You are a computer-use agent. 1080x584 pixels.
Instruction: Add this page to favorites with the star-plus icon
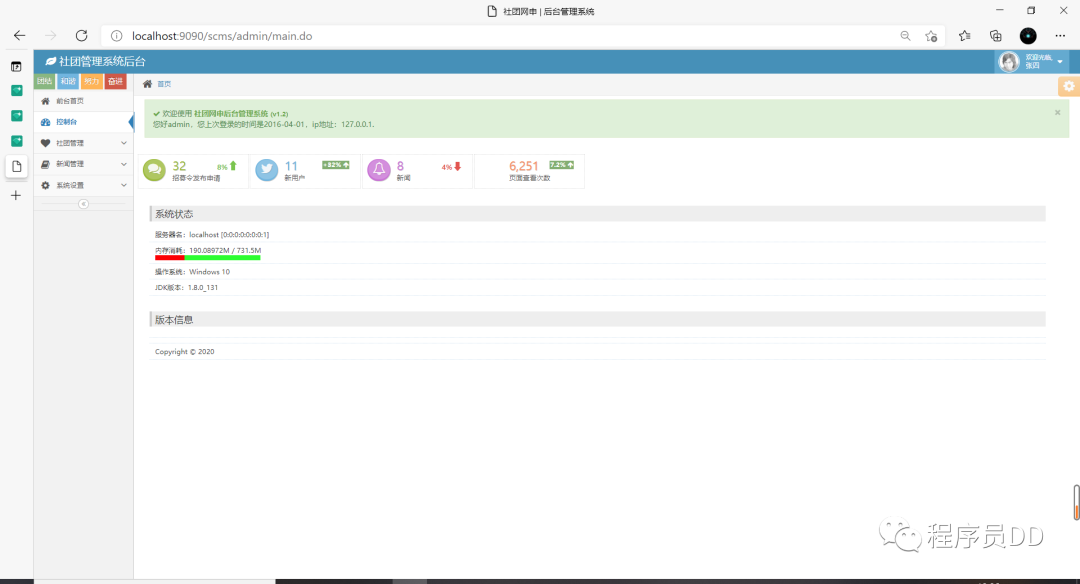pyautogui.click(x=931, y=36)
